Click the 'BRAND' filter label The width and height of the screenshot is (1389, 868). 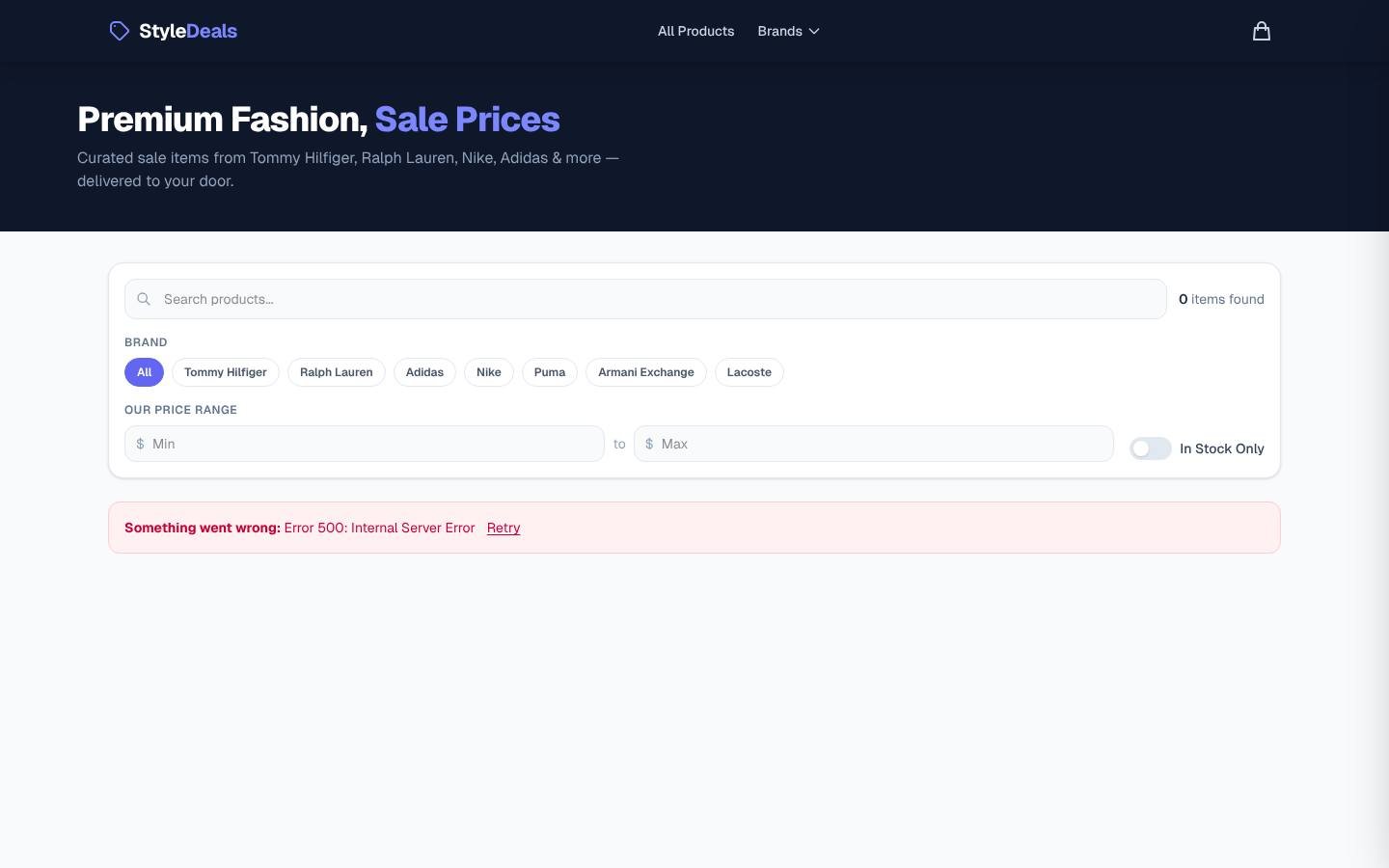tap(146, 342)
